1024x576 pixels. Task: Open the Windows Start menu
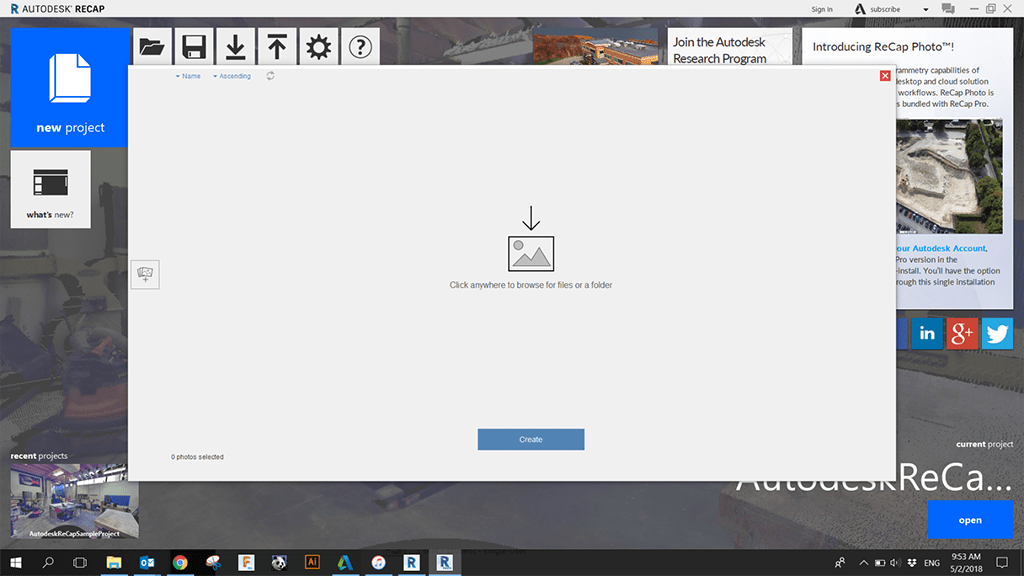click(16, 562)
